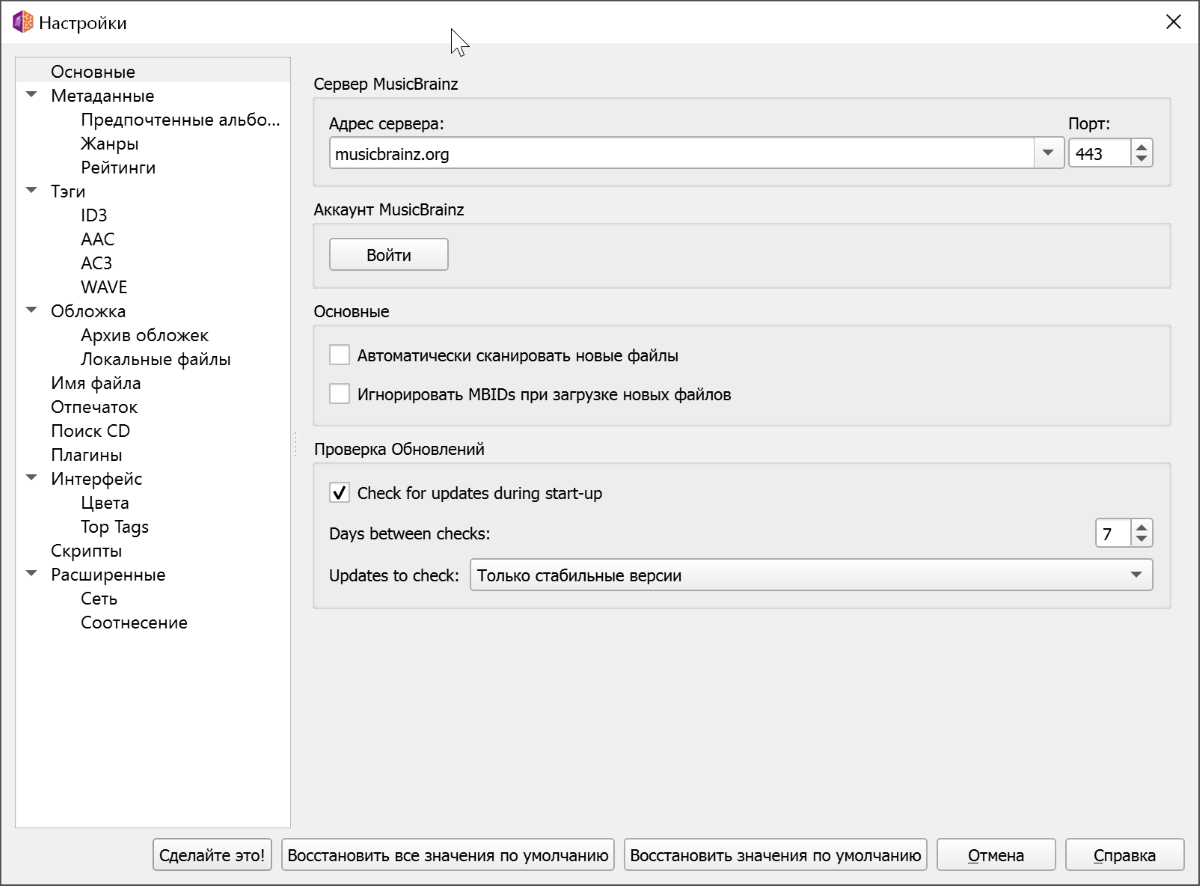
Task: Click the Справка help button
Action: point(1125,855)
